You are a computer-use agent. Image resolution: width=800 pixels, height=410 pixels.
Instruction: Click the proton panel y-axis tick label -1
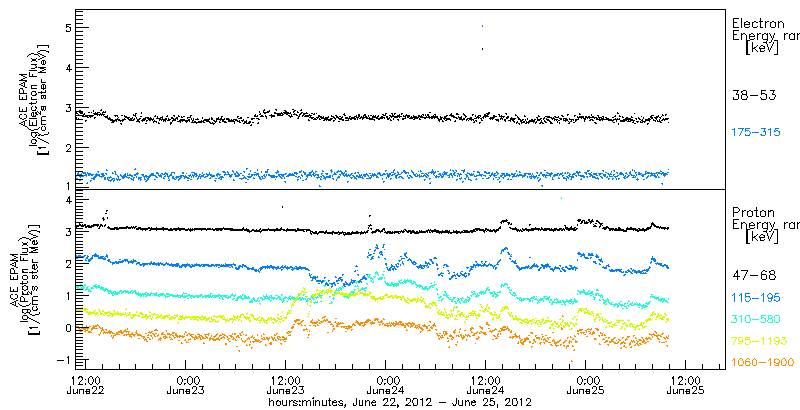coord(62,360)
